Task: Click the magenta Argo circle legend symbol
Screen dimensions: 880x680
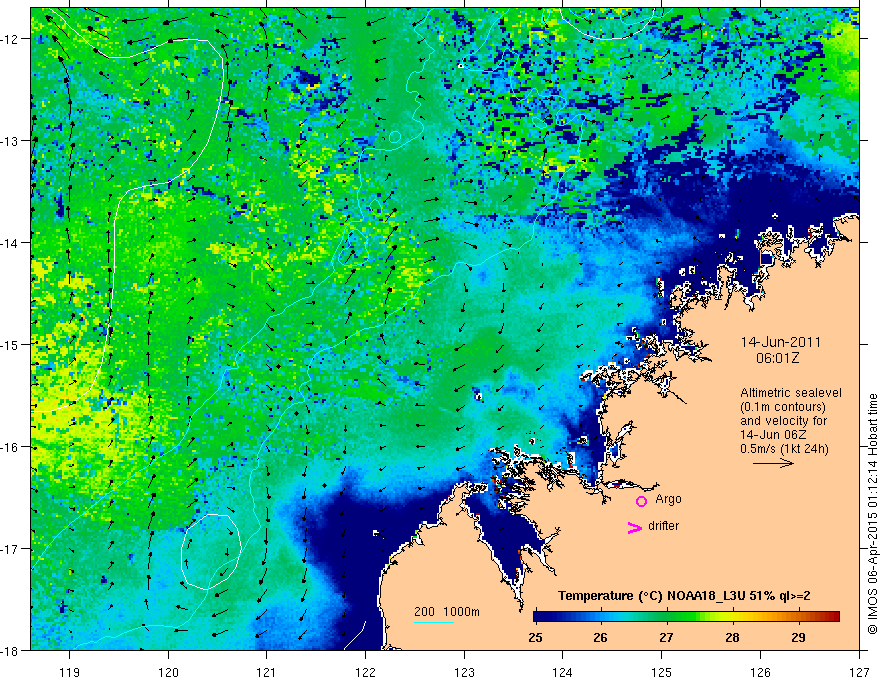Action: tap(641, 501)
